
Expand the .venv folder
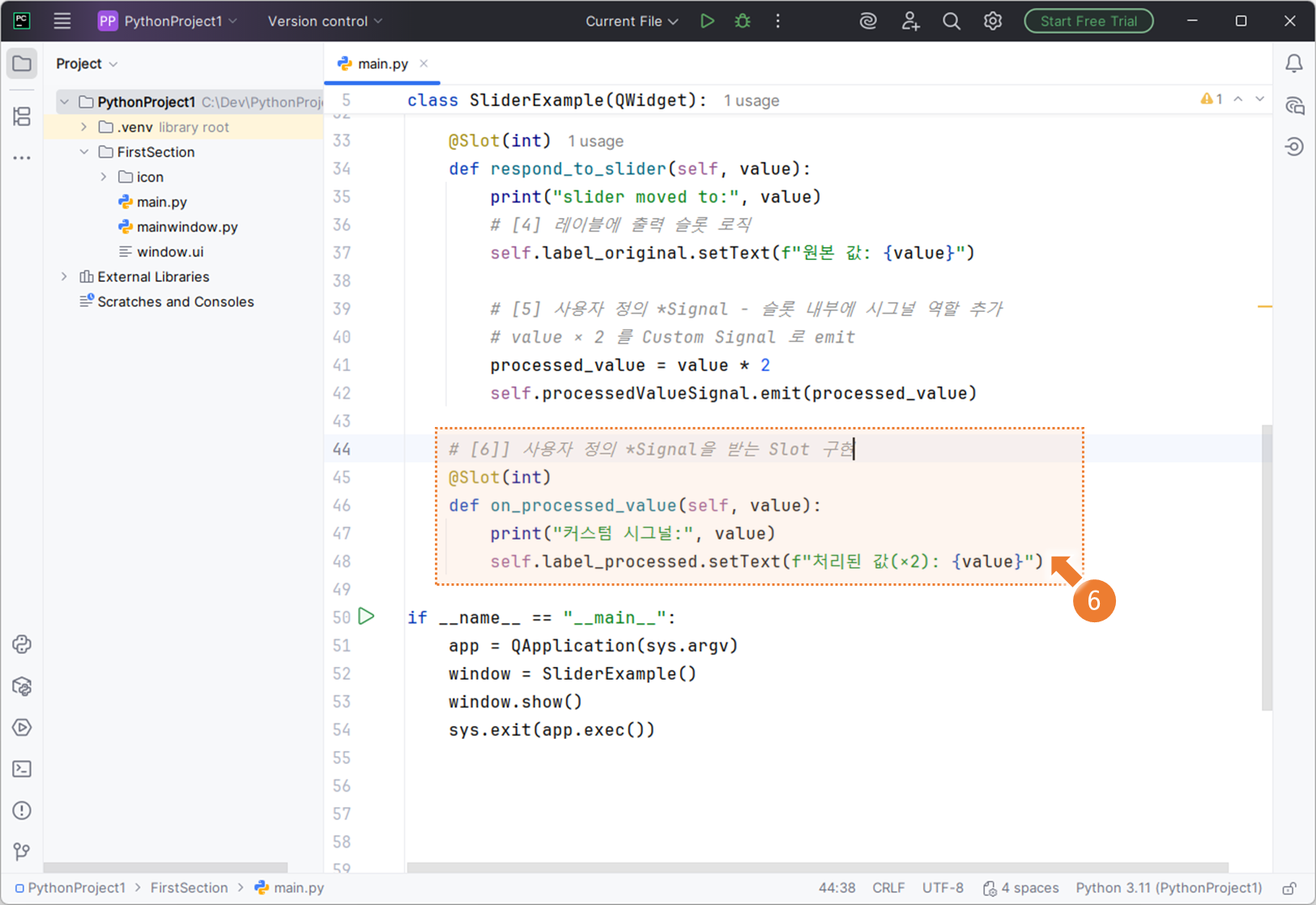(x=84, y=127)
